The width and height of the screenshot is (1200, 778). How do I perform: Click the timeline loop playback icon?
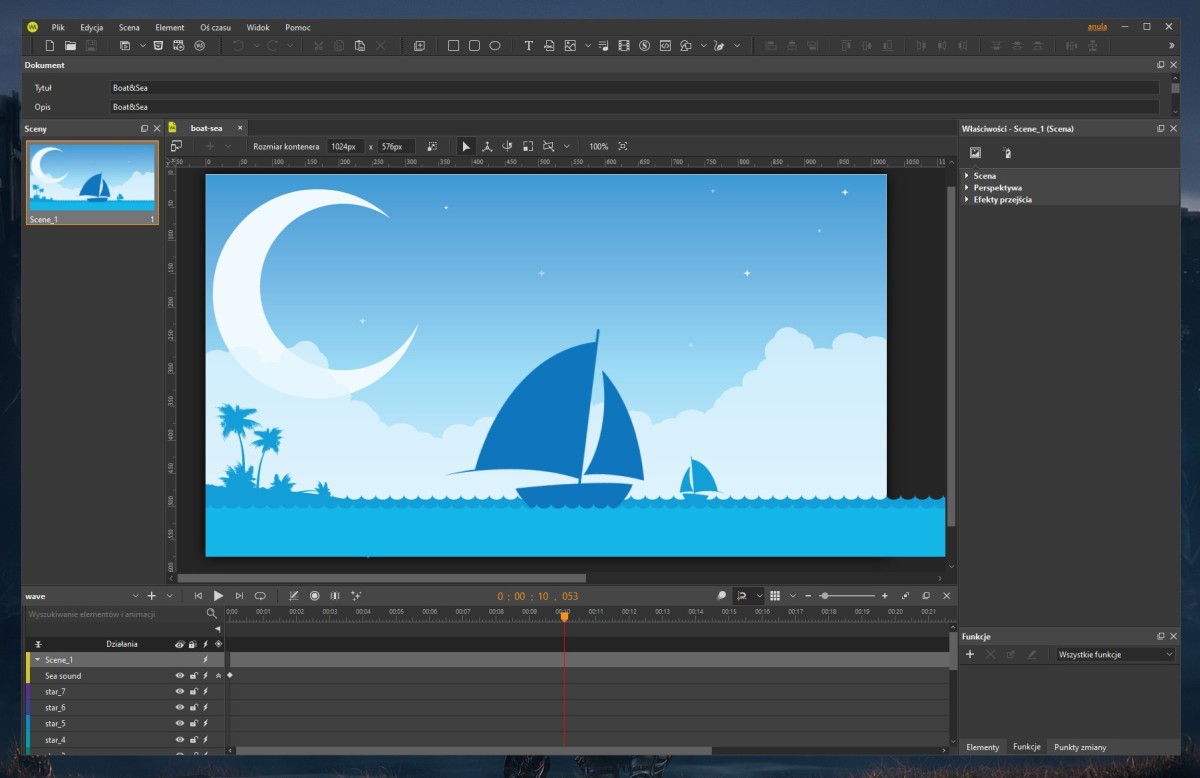click(261, 596)
